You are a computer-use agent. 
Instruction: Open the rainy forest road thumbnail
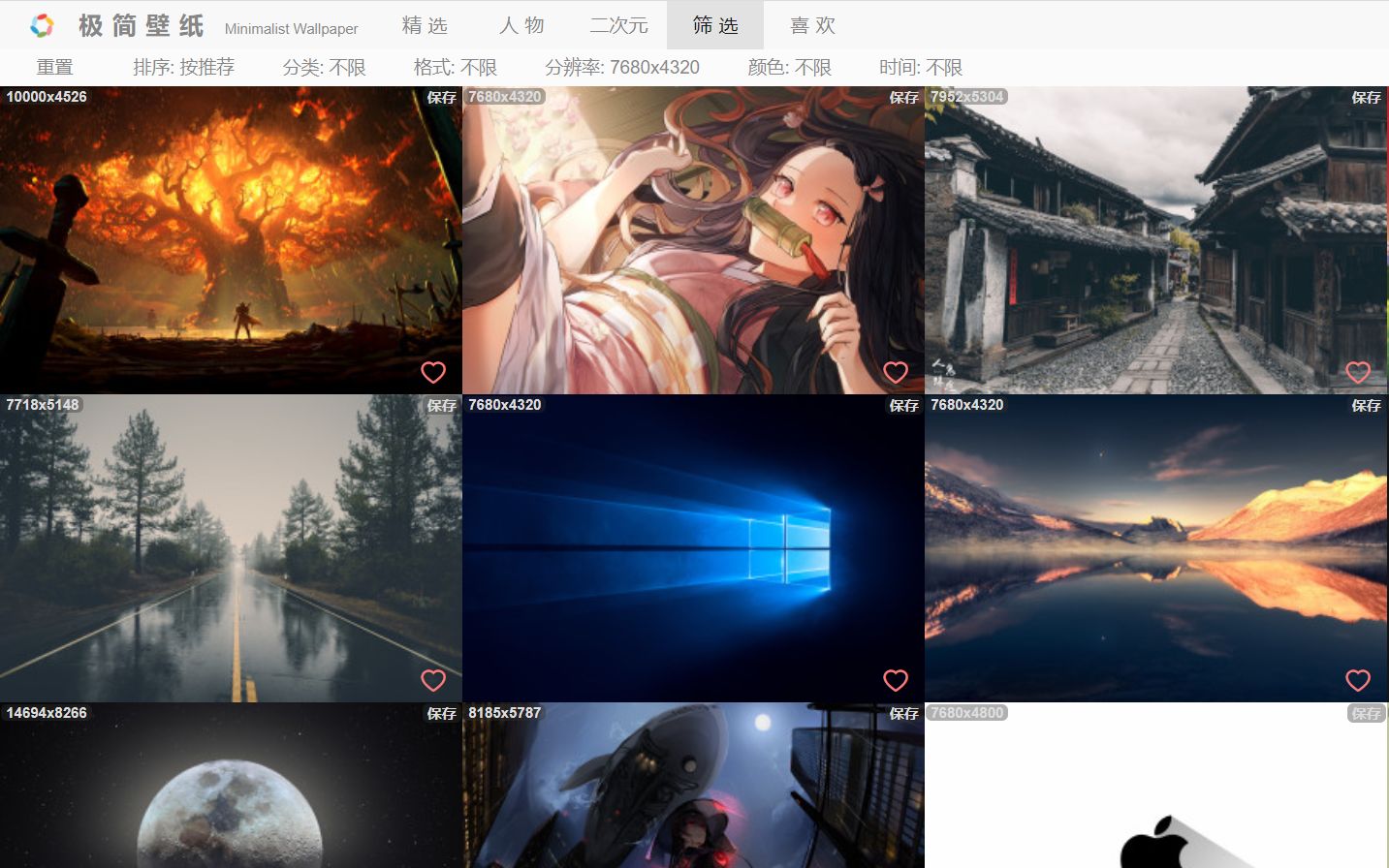click(x=231, y=548)
